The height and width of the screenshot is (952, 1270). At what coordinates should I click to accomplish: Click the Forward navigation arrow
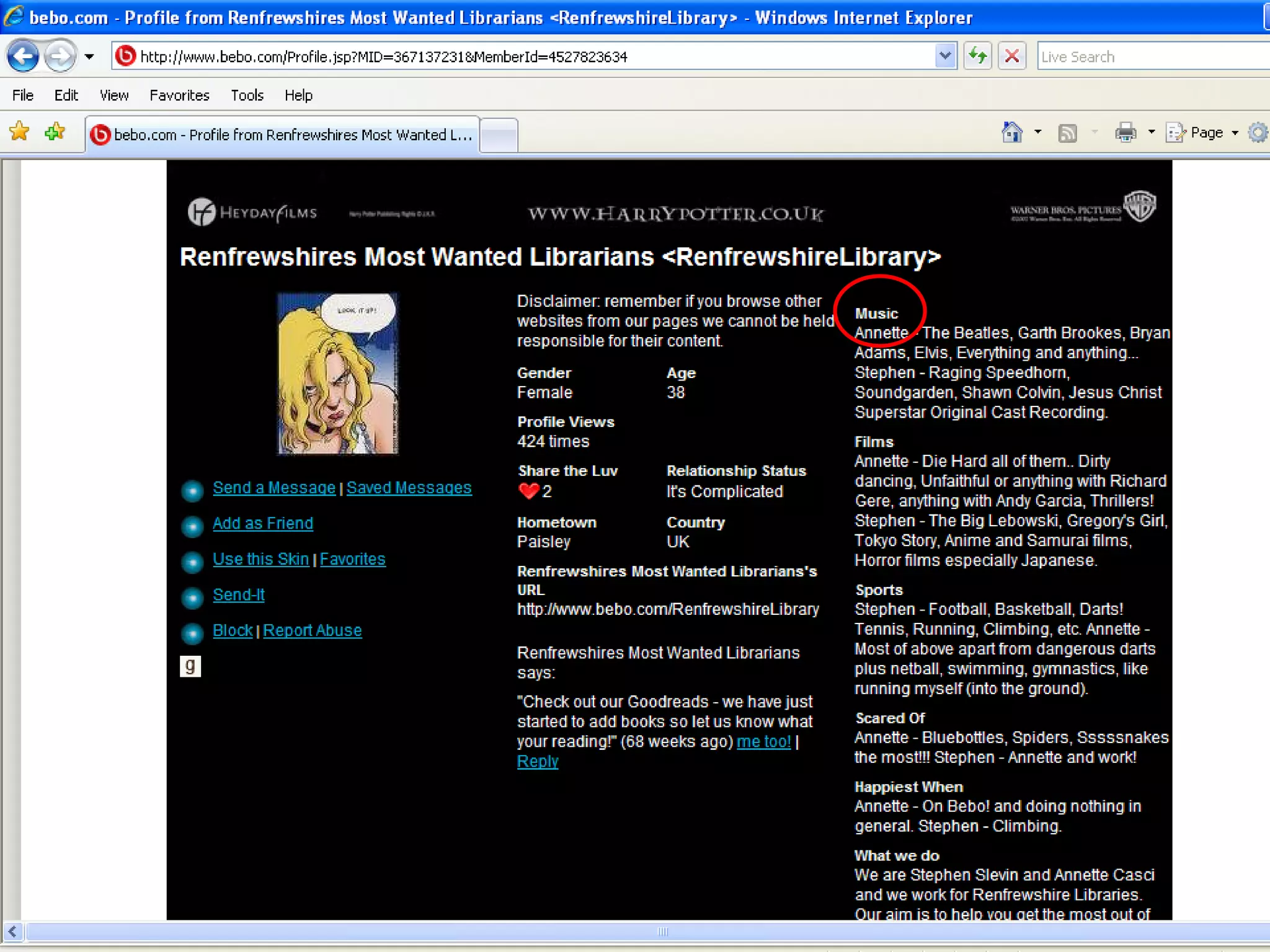[x=60, y=56]
